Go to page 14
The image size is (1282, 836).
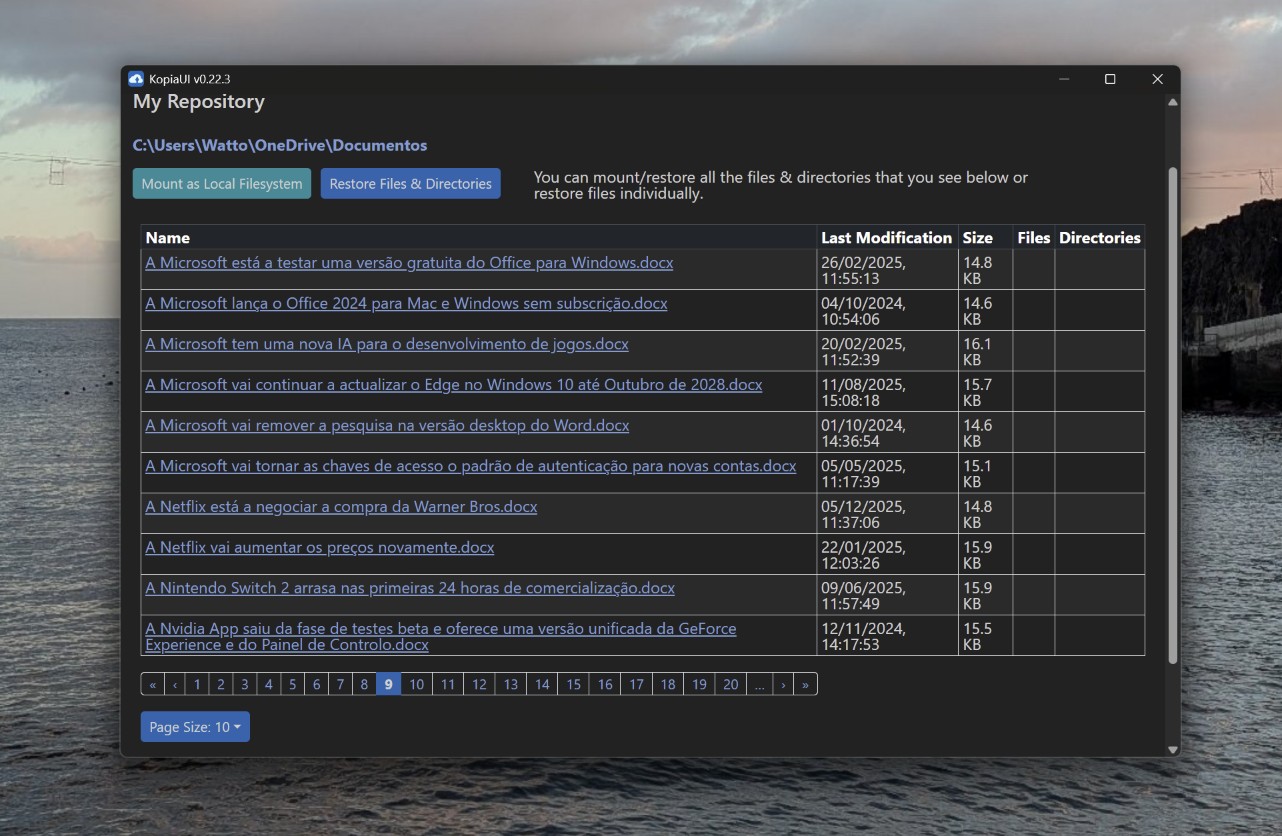click(x=542, y=684)
